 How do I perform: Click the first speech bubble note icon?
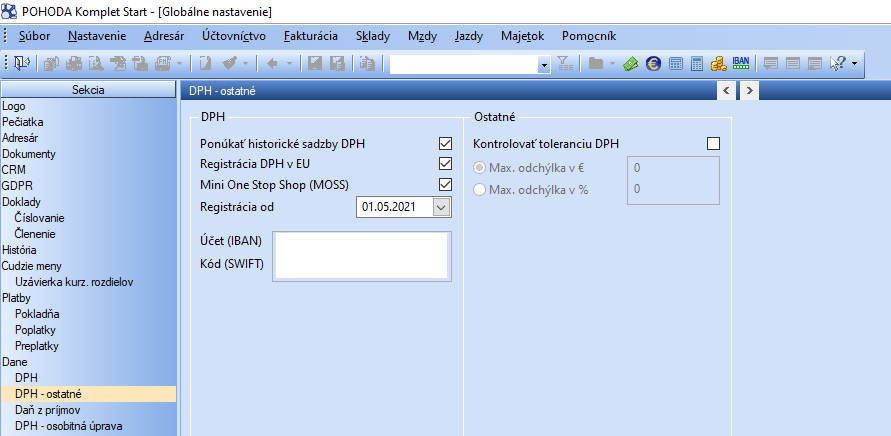coord(771,64)
